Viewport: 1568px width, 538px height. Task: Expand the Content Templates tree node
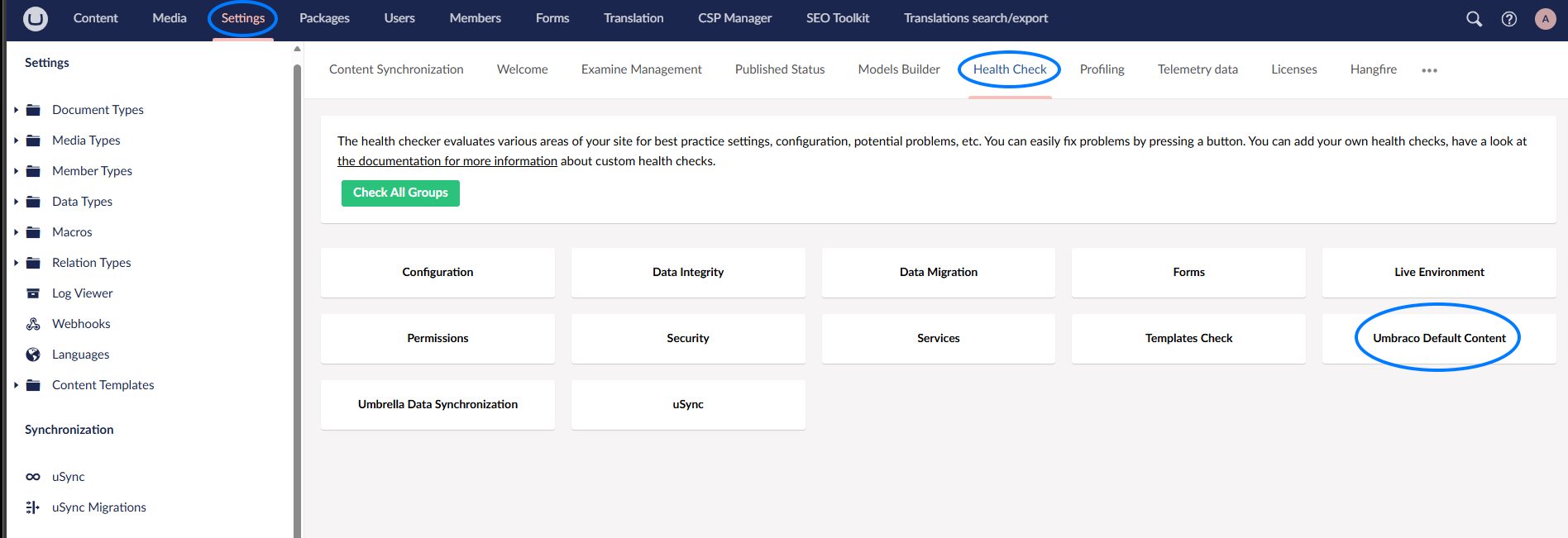(x=16, y=385)
